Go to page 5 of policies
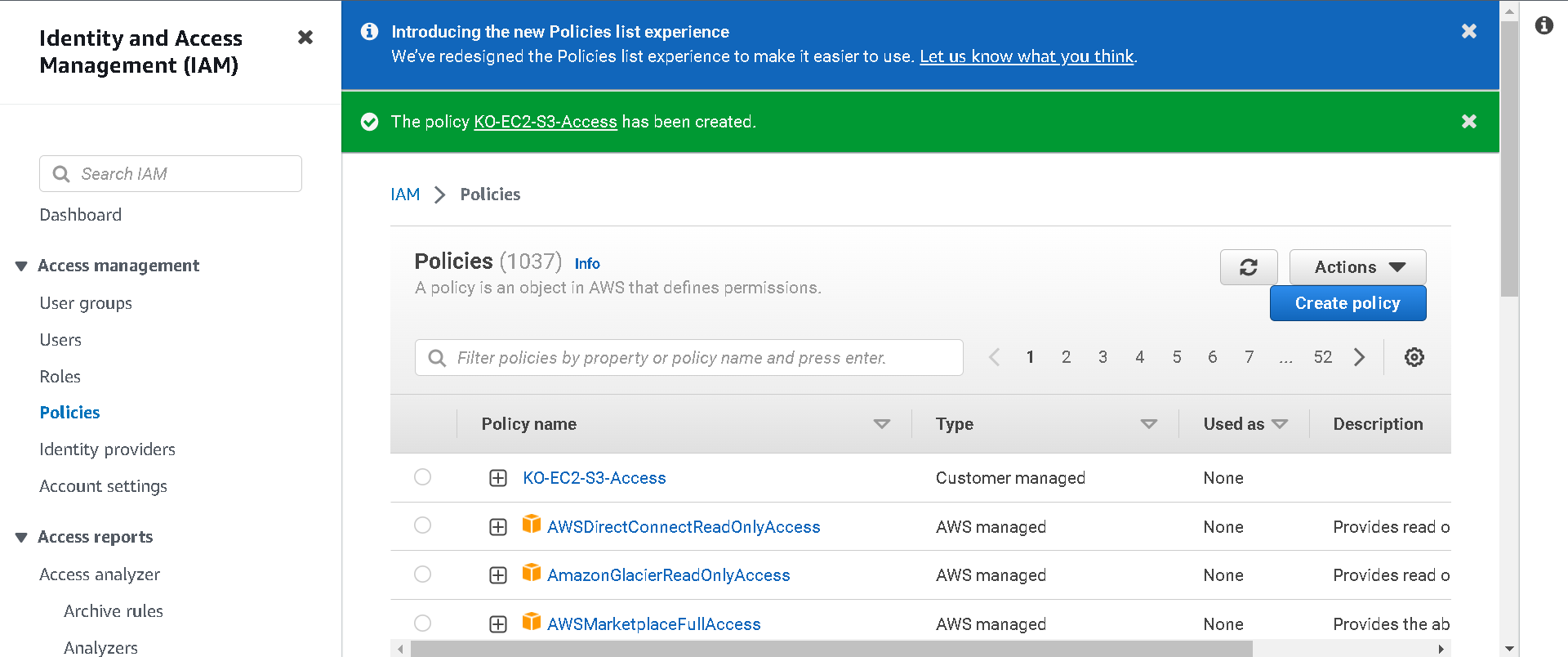Viewport: 1568px width, 657px height. point(1176,357)
